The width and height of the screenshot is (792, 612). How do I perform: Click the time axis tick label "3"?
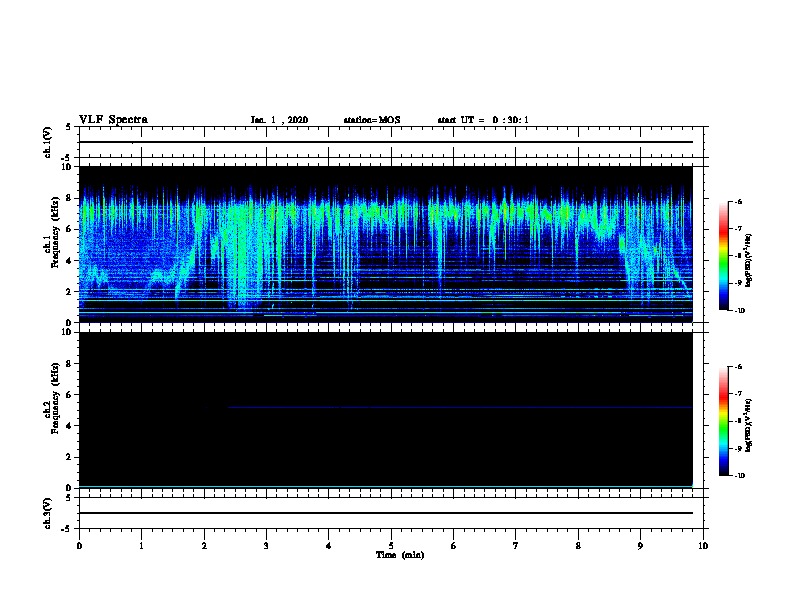coord(266,546)
